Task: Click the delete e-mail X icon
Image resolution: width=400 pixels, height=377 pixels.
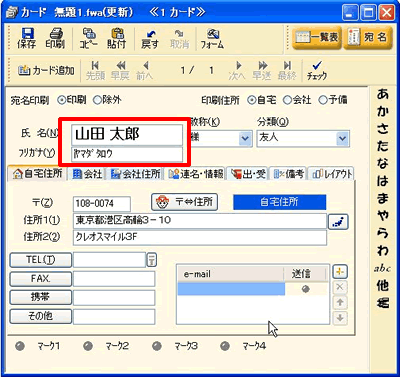Action: click(340, 287)
